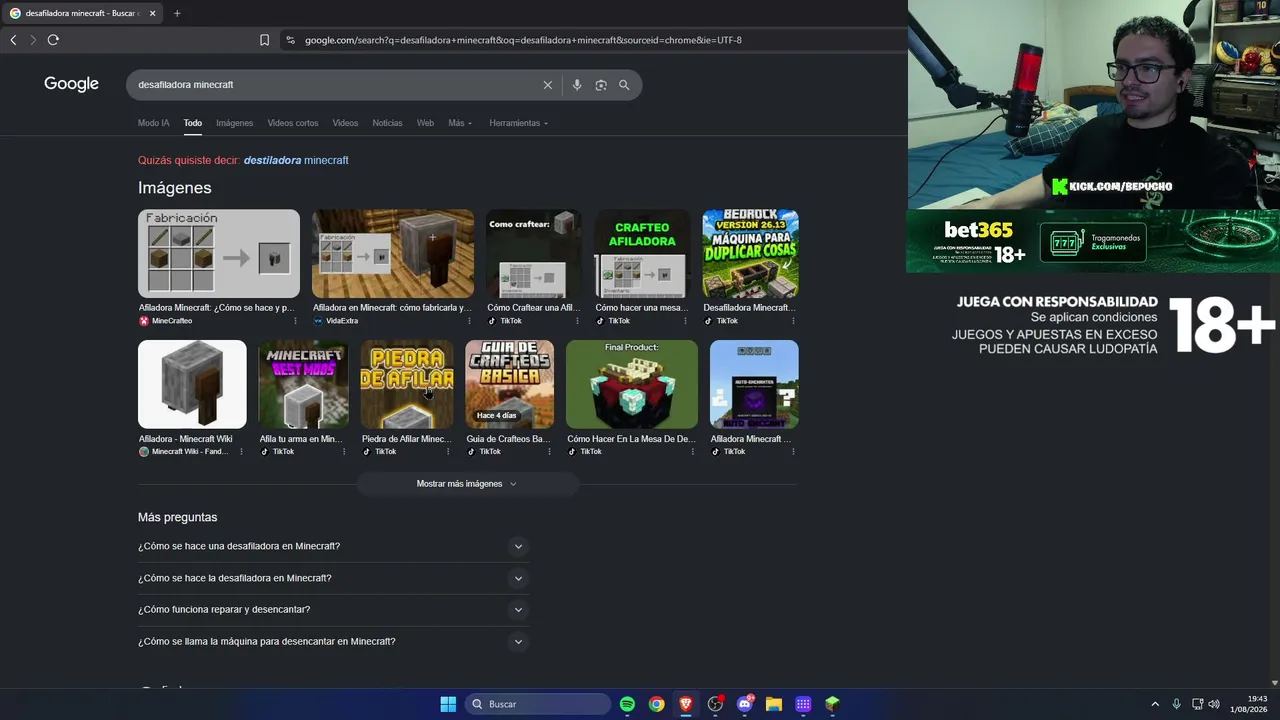Open the 'Final Product' thumbnail

632,384
